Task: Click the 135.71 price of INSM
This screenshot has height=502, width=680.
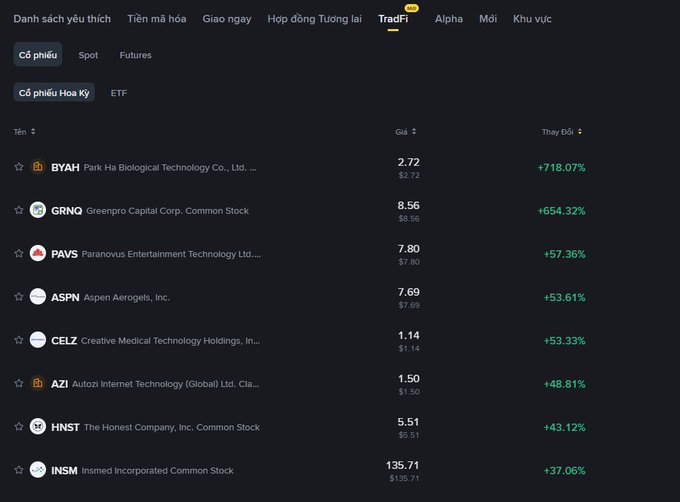Action: click(402, 465)
